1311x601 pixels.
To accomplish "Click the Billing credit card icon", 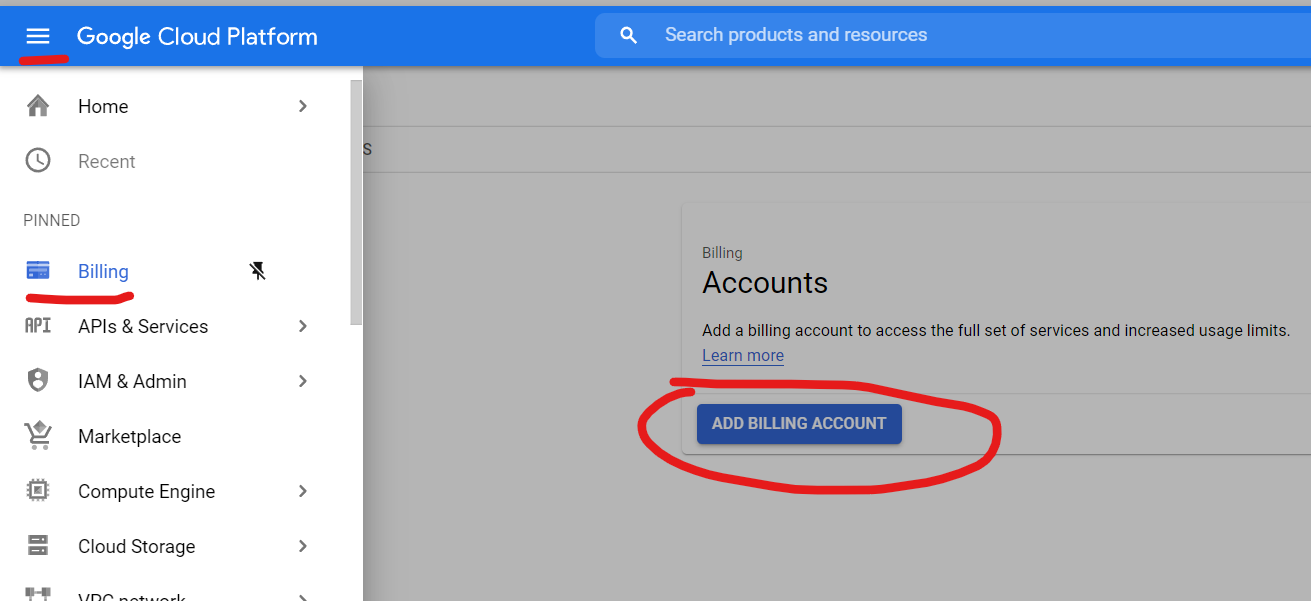I will pos(38,271).
